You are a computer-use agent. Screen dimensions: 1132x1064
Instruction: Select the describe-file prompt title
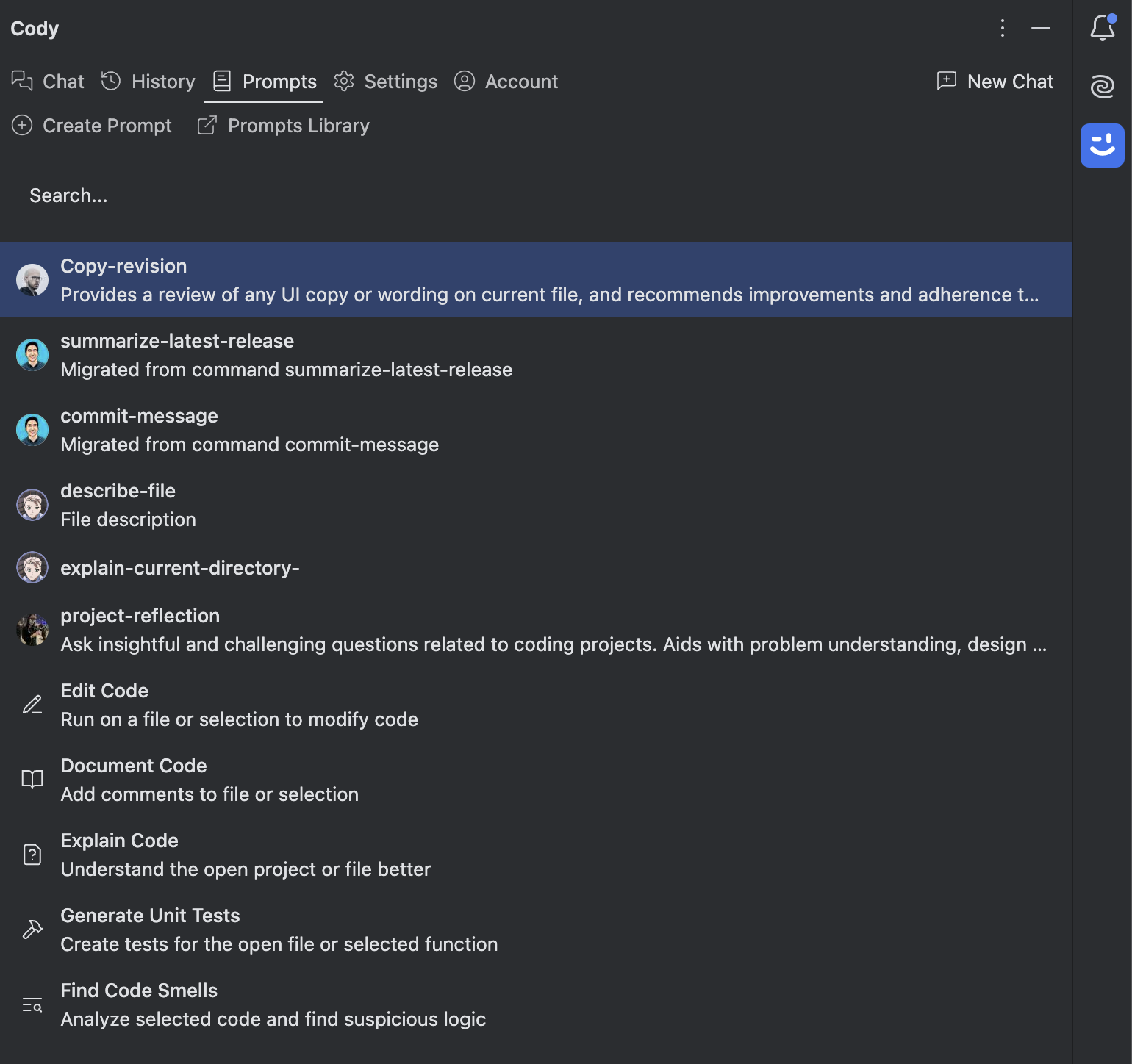point(118,491)
